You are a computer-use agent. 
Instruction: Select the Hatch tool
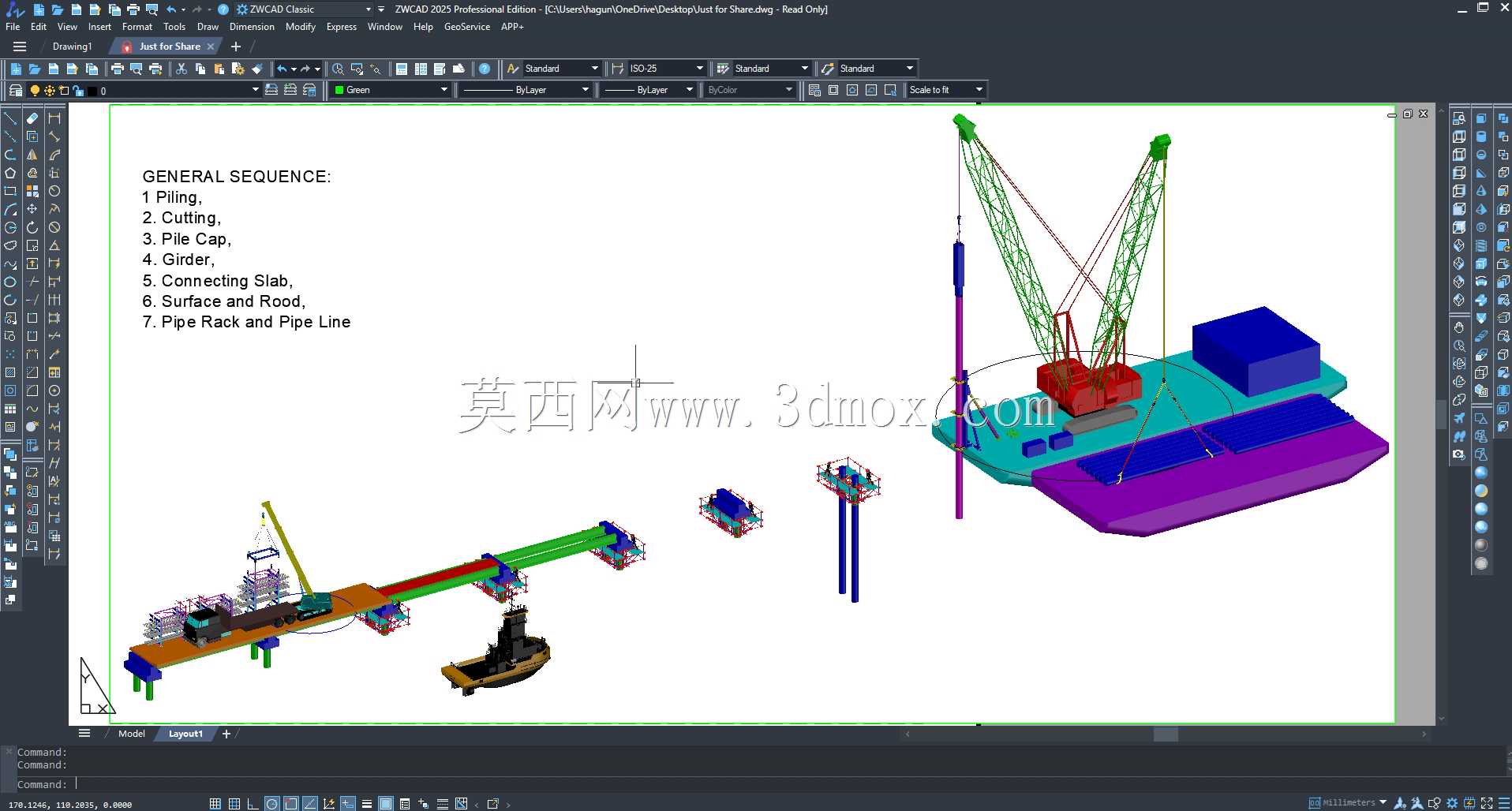[10, 372]
